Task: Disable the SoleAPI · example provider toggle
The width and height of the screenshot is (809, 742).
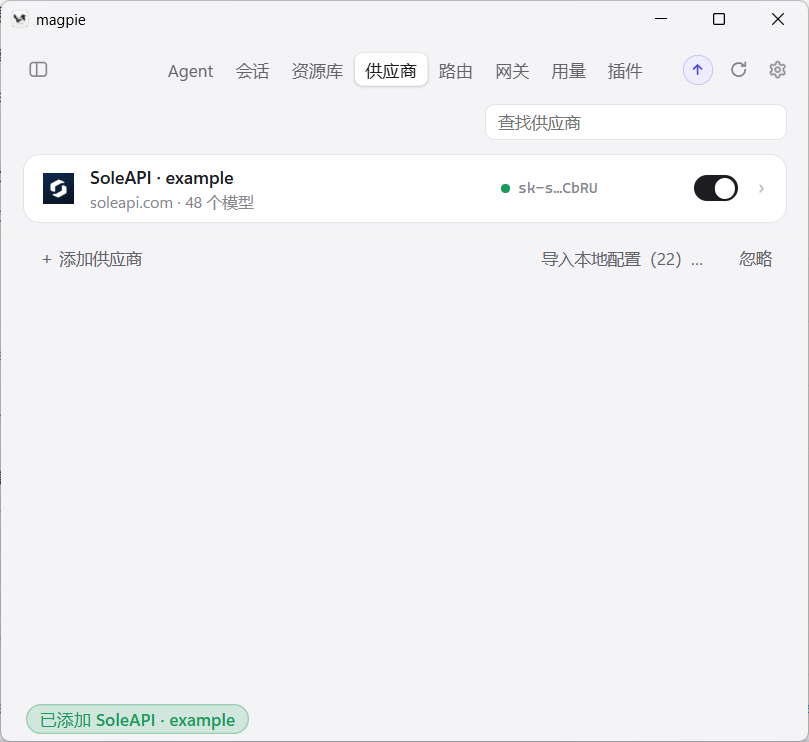Action: point(716,188)
